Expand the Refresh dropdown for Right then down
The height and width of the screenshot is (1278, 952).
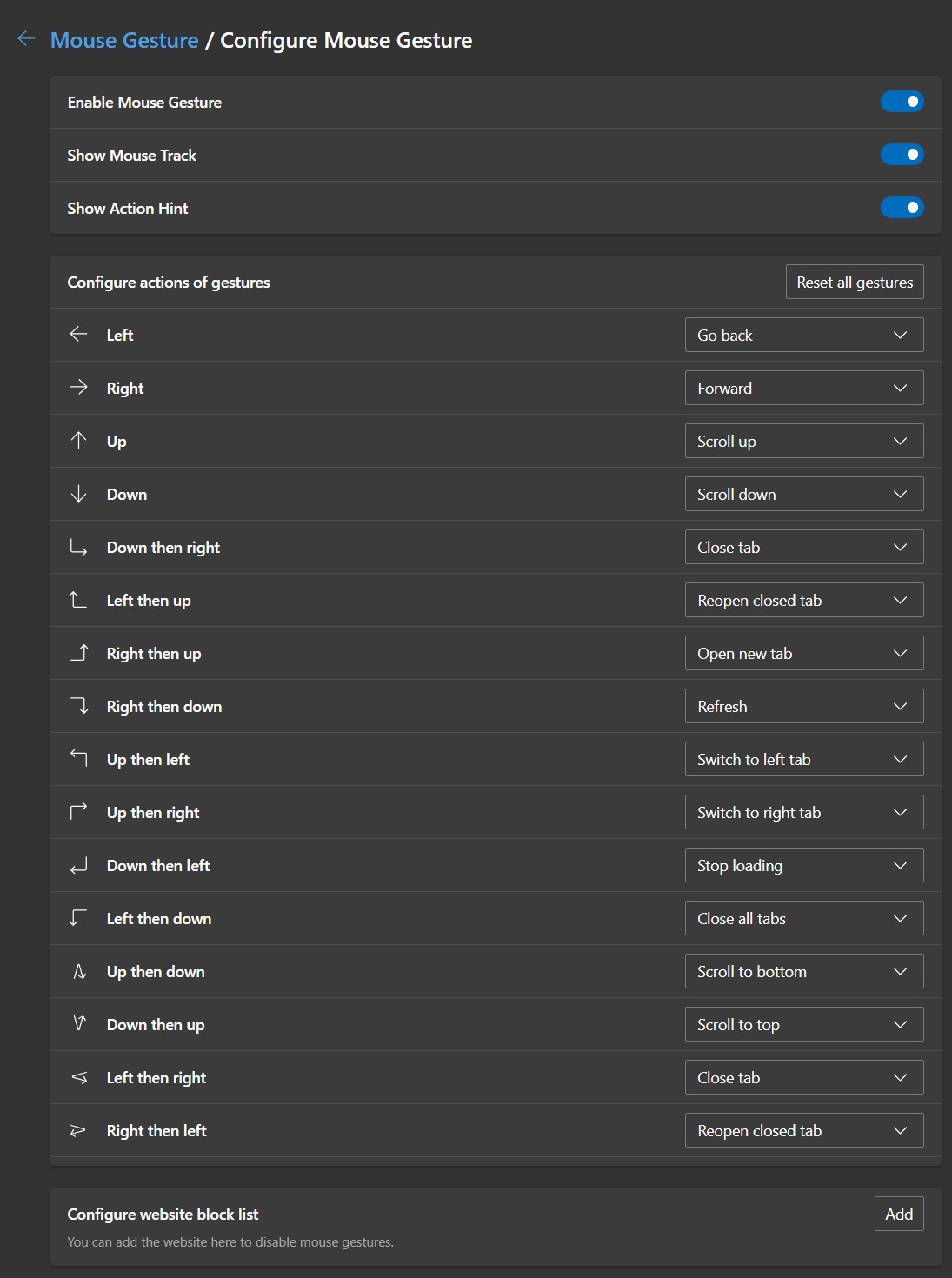pos(803,706)
